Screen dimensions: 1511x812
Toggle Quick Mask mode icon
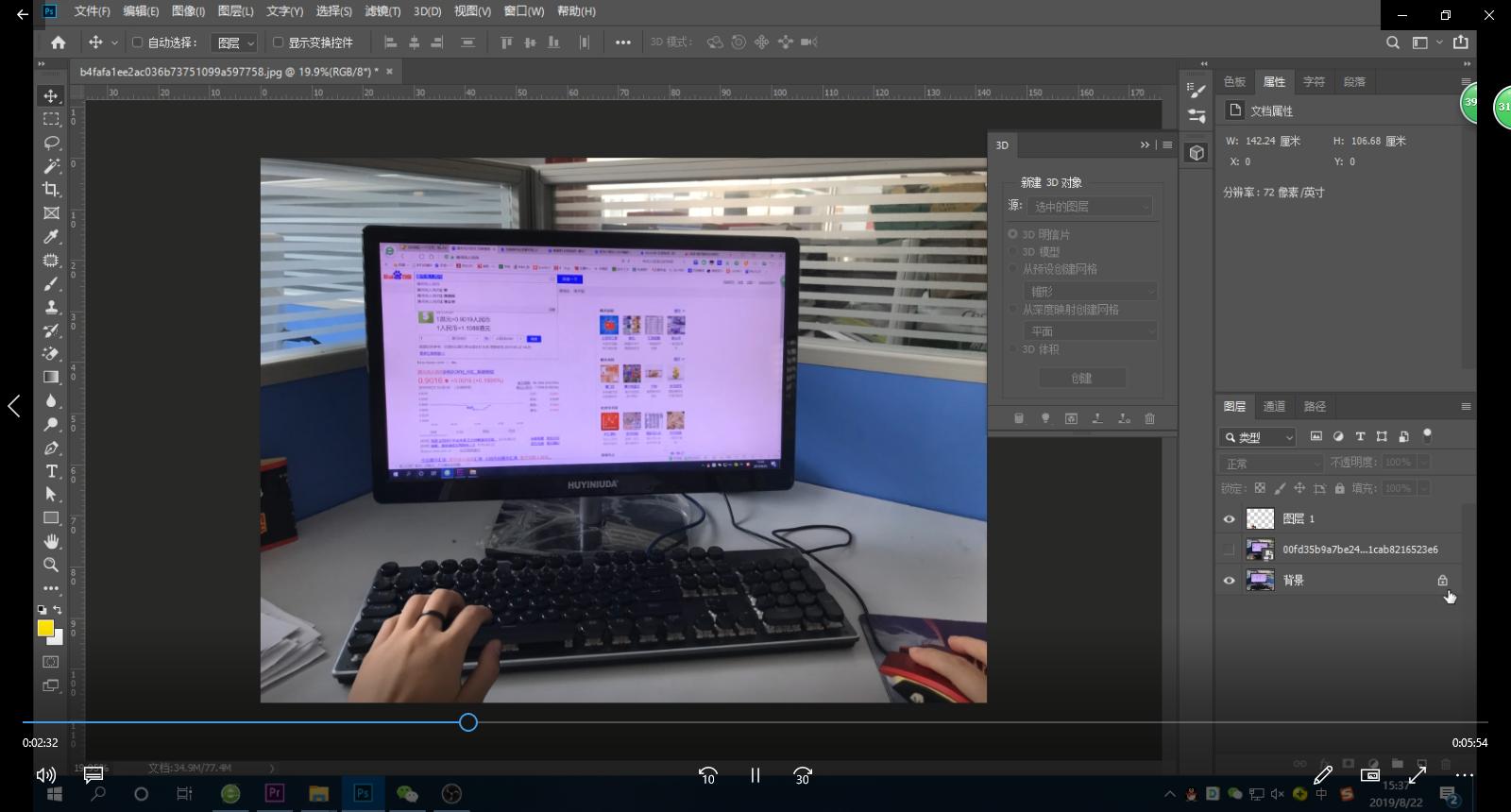click(51, 662)
